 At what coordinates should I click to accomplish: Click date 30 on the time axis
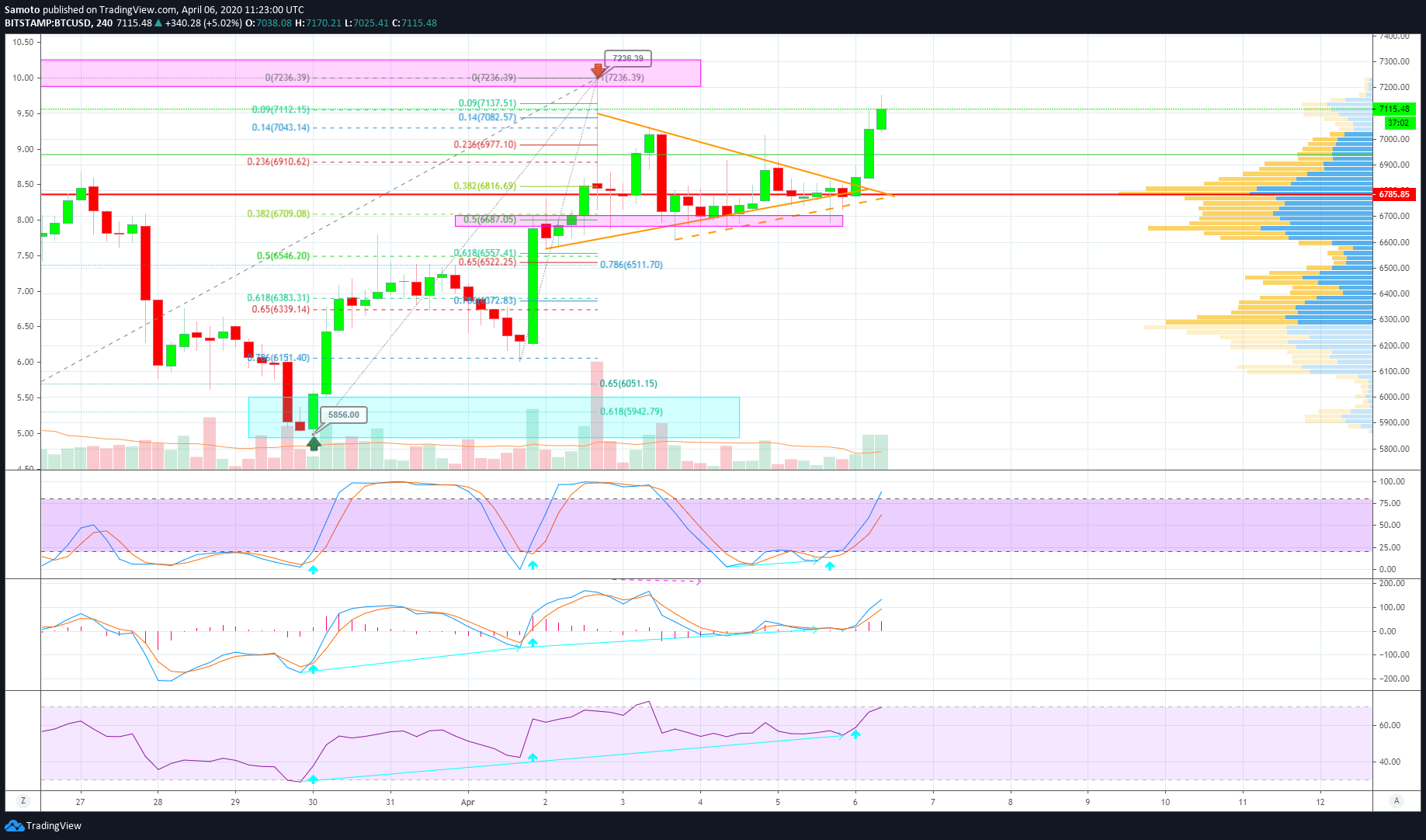coord(313,802)
